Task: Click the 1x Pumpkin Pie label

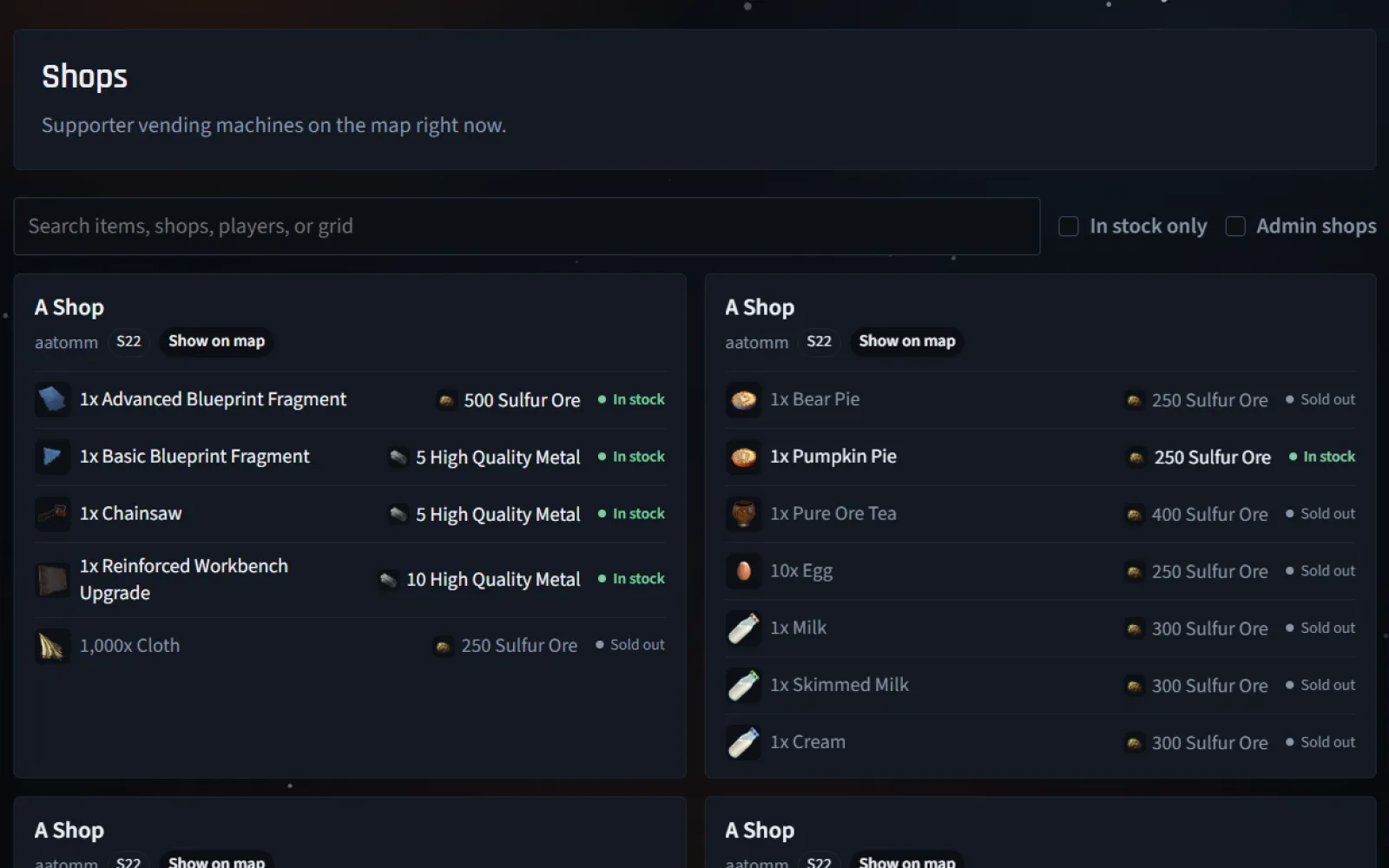Action: pyautogui.click(x=833, y=457)
